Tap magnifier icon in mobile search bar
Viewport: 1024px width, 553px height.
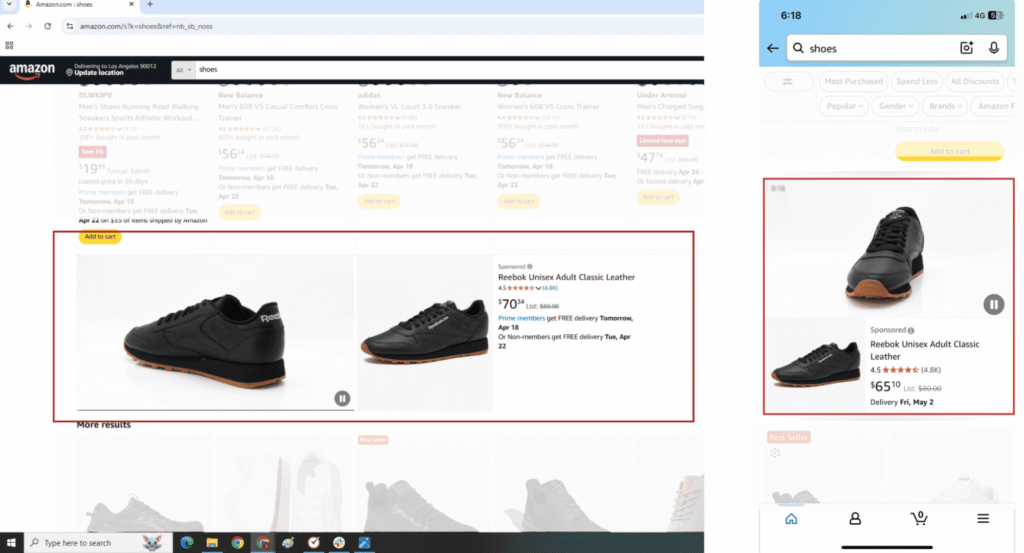(x=798, y=48)
